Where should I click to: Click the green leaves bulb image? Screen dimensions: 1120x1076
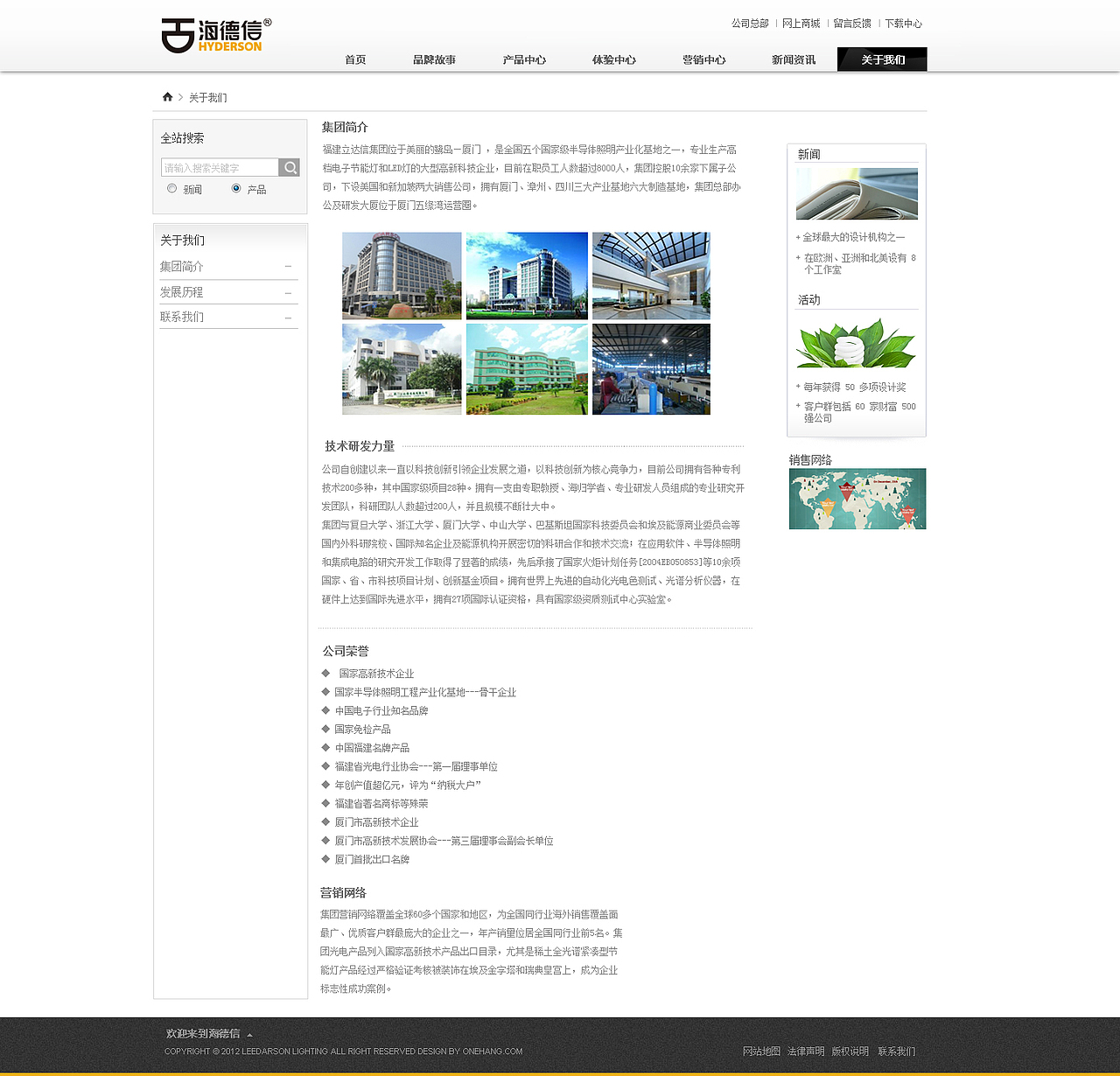pos(857,343)
